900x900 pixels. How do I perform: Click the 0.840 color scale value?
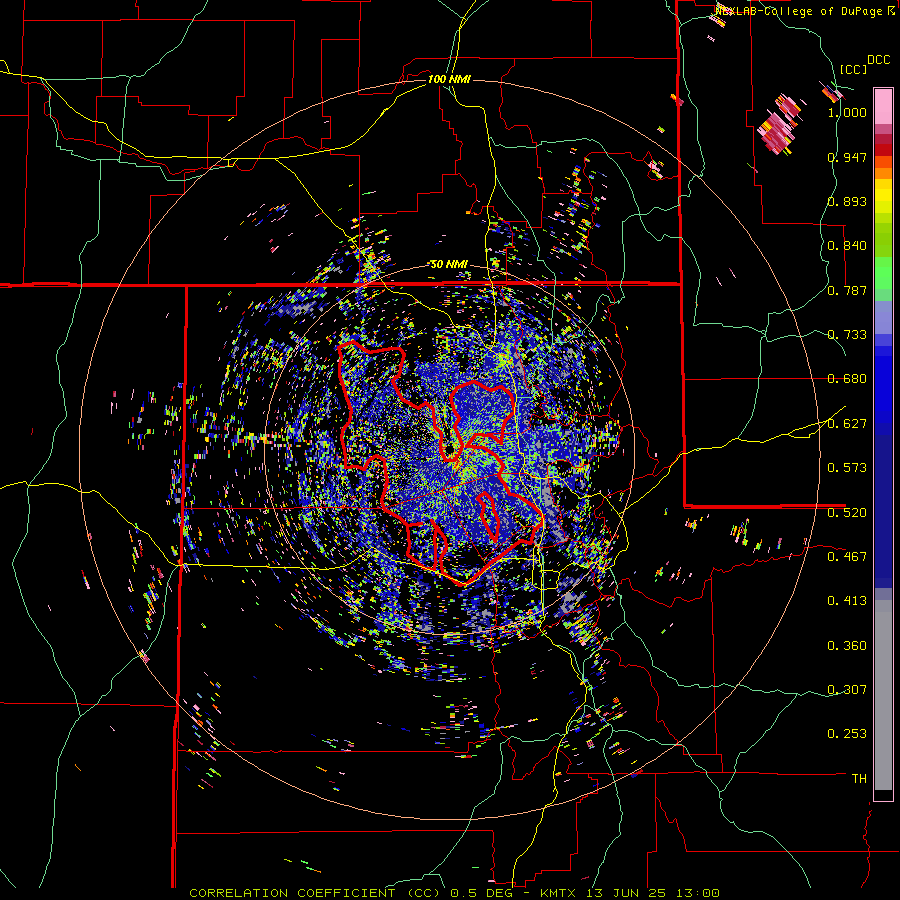tap(847, 246)
